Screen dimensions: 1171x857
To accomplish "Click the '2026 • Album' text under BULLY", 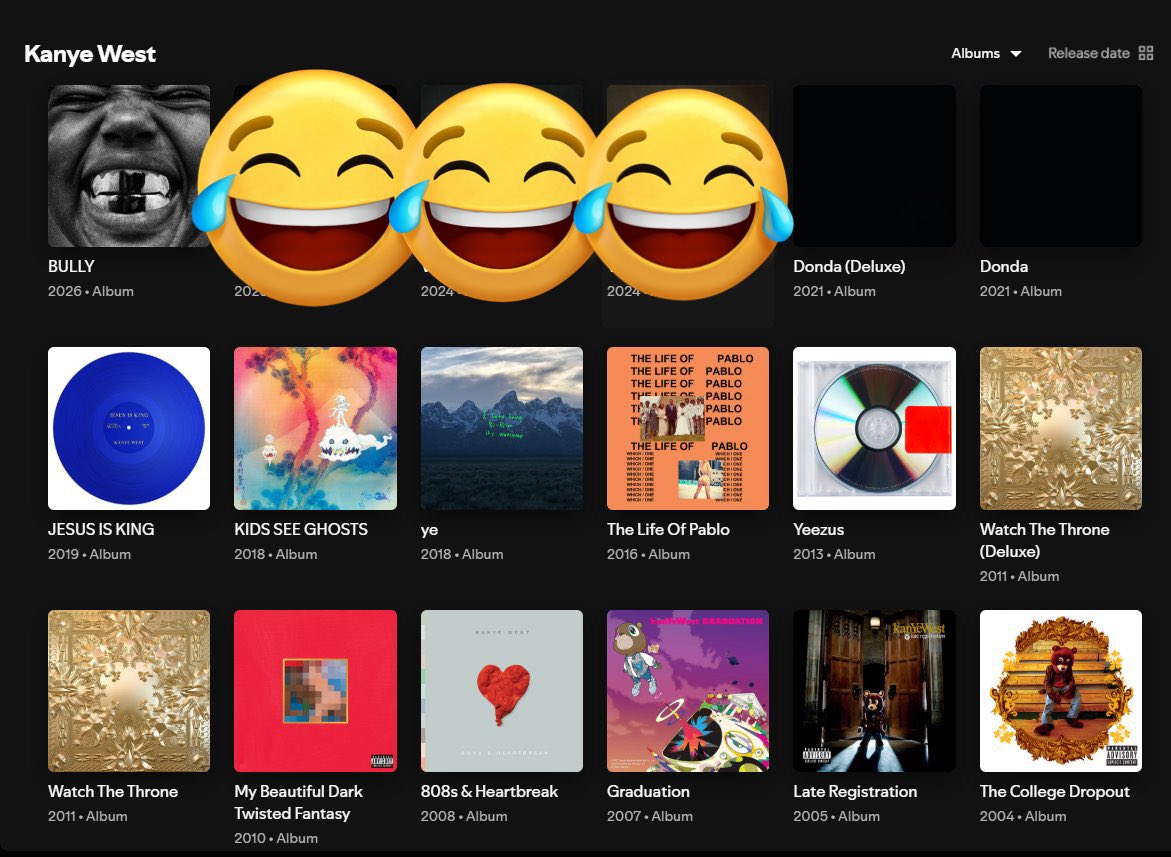I will coord(91,291).
